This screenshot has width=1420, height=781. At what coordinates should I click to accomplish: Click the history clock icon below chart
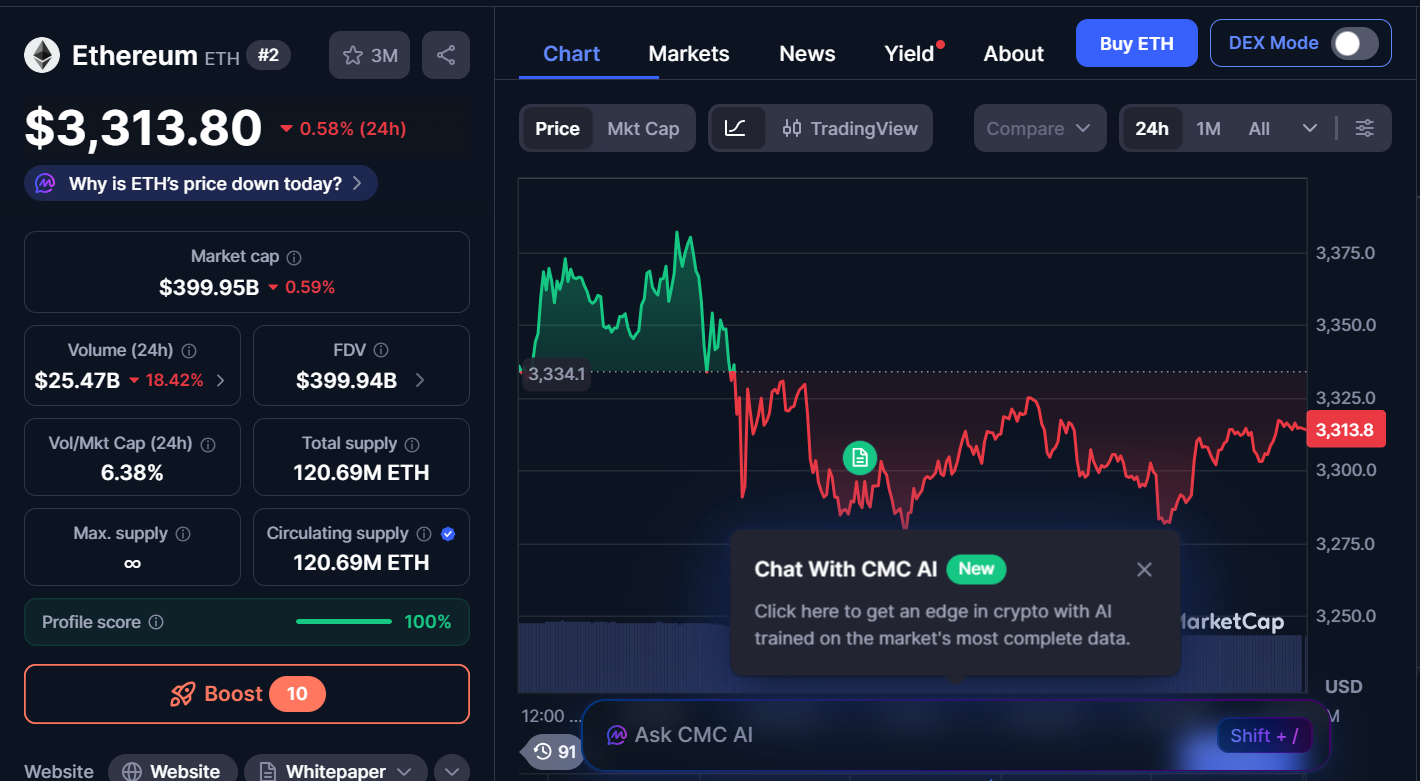pyautogui.click(x=543, y=751)
